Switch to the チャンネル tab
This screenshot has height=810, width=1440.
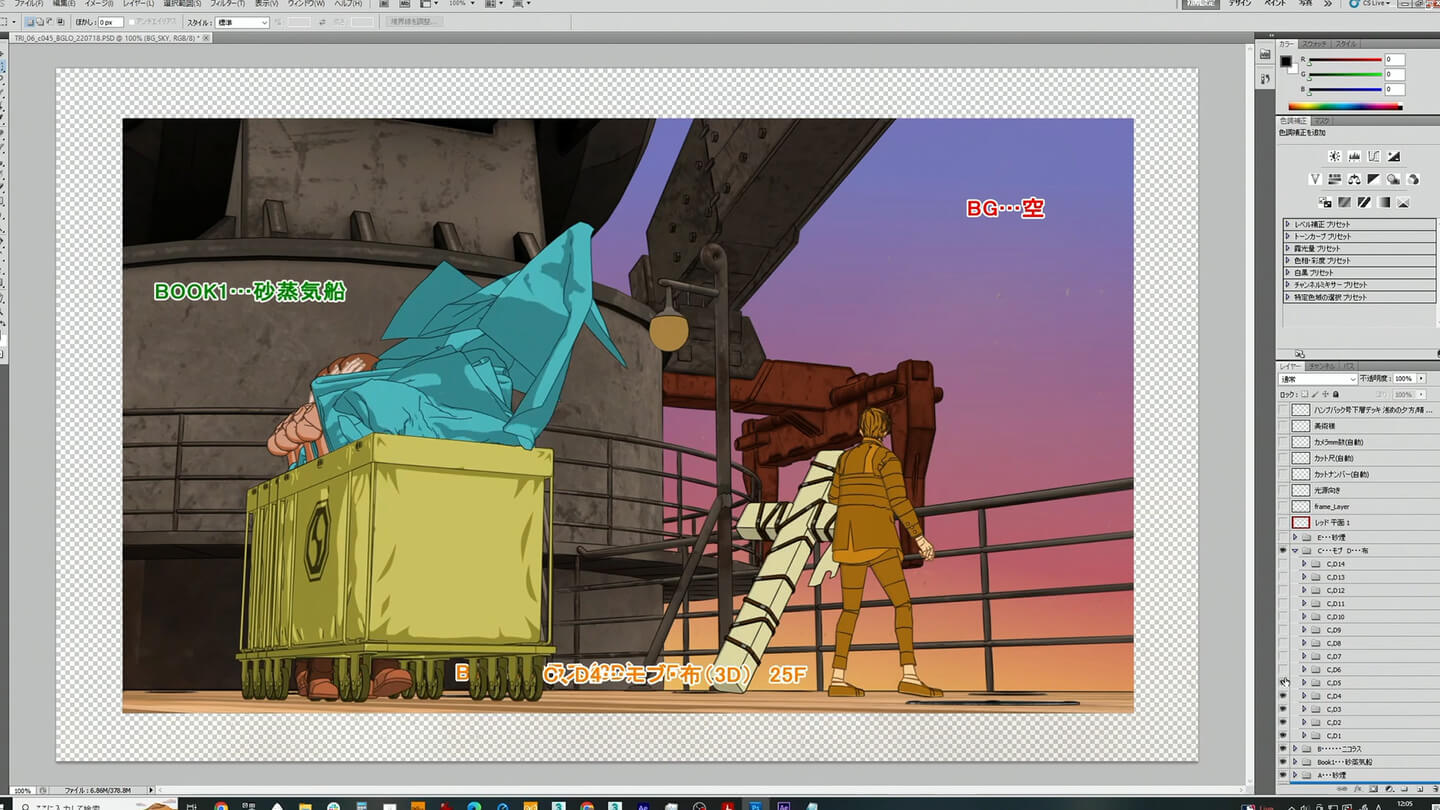coord(1322,367)
